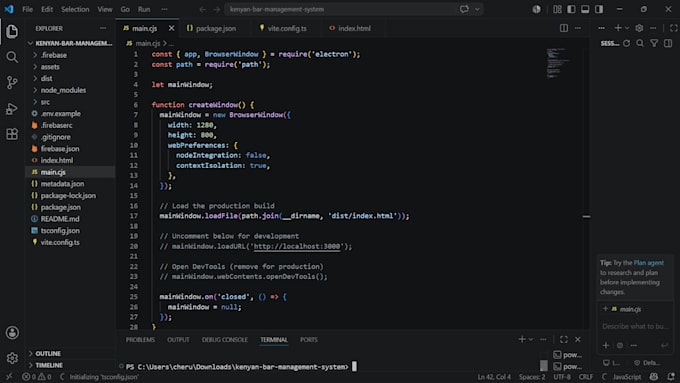The height and width of the screenshot is (383, 680).
Task: Open the Selection menu
Action: click(75, 9)
